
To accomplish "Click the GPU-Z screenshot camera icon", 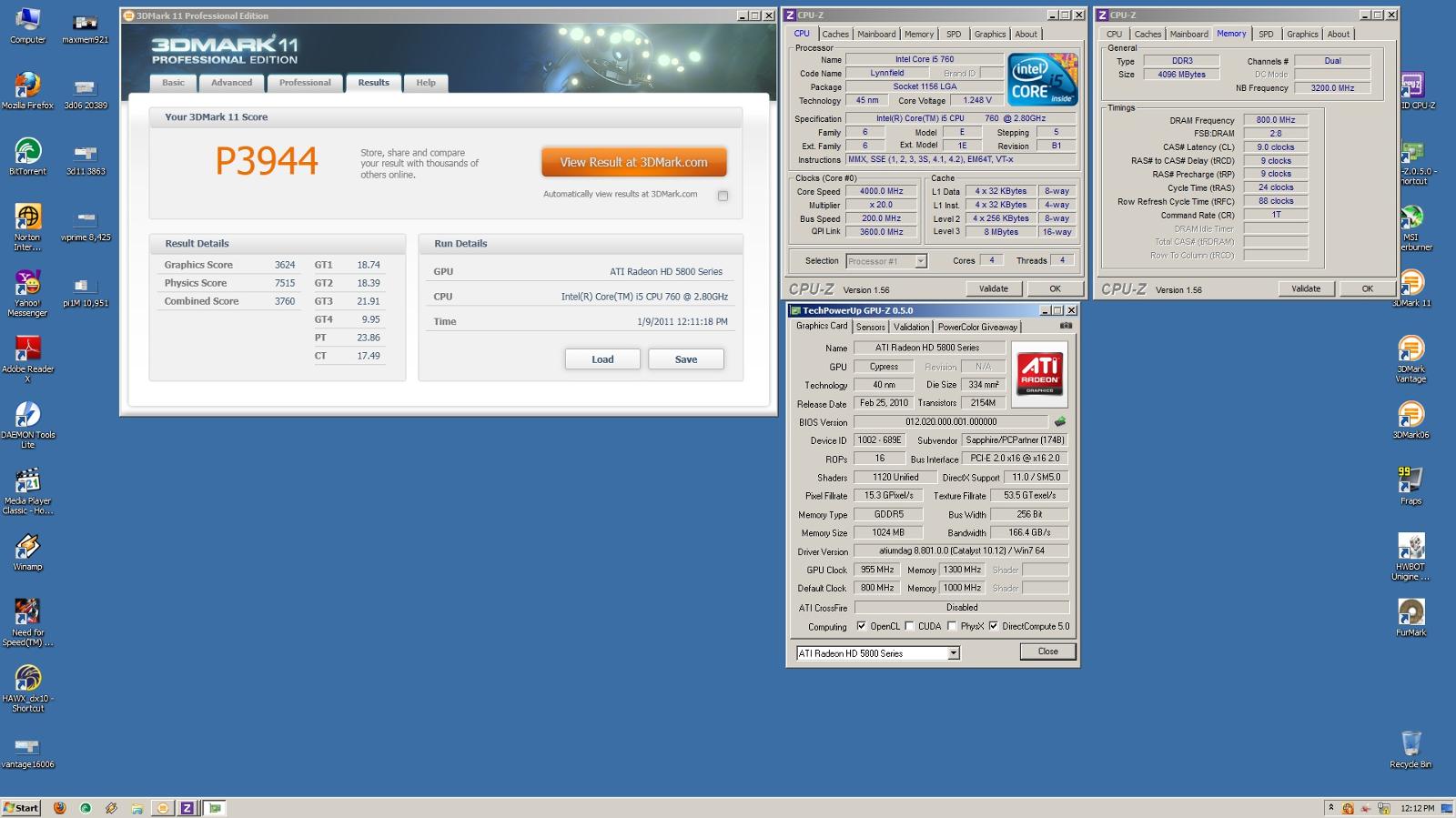I will pyautogui.click(x=1066, y=326).
